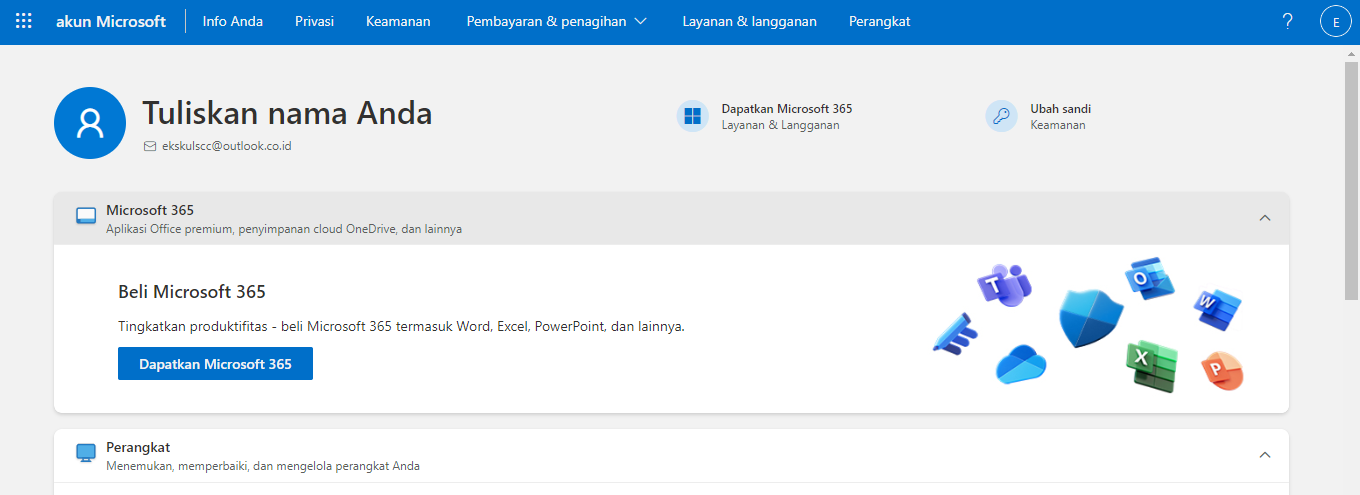1360x495 pixels.
Task: Open Layanan & langganan in navigation bar
Action: 749,21
